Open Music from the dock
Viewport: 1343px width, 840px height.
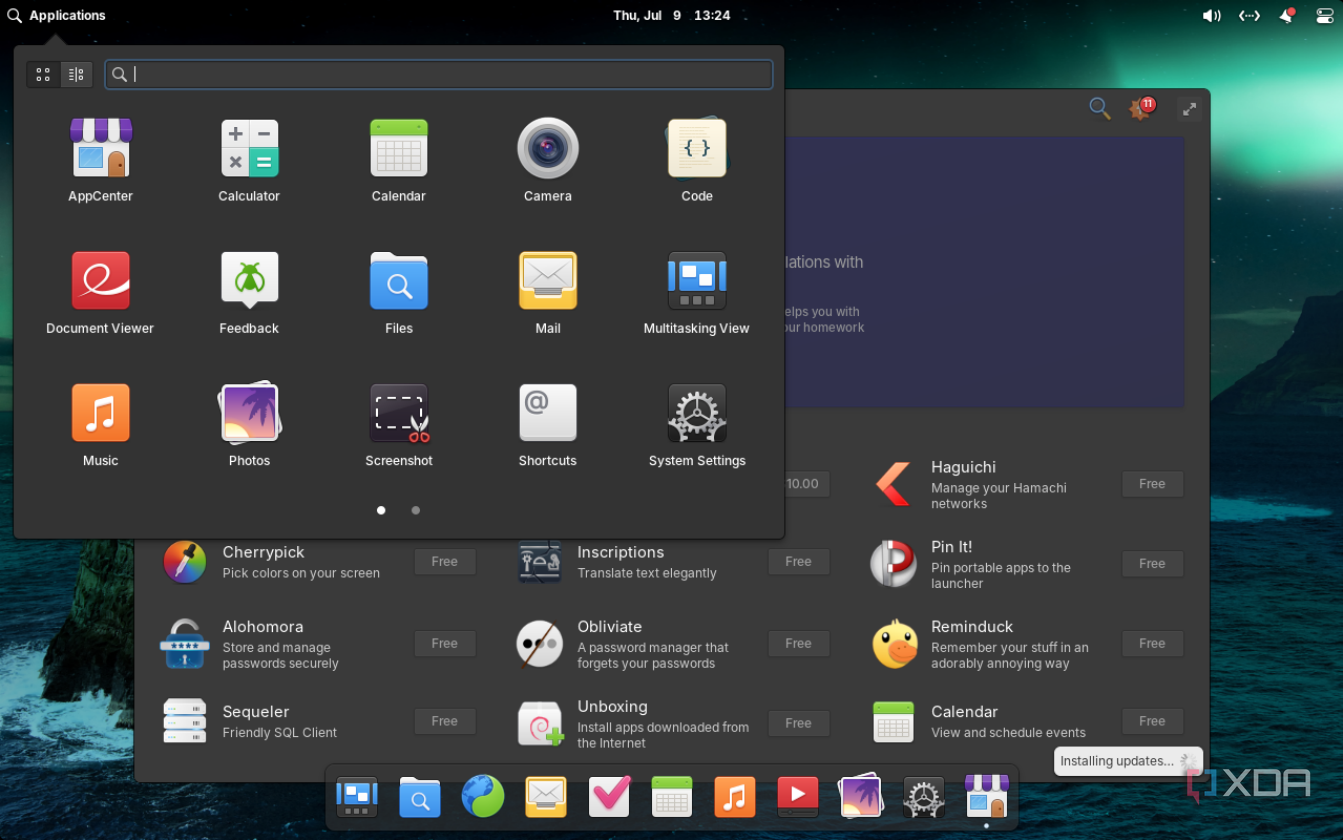[735, 797]
